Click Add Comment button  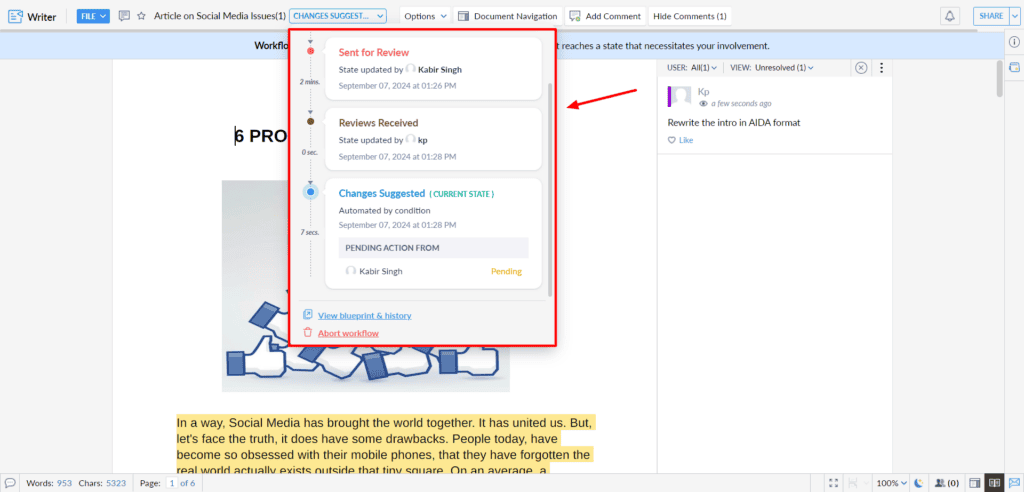605,16
